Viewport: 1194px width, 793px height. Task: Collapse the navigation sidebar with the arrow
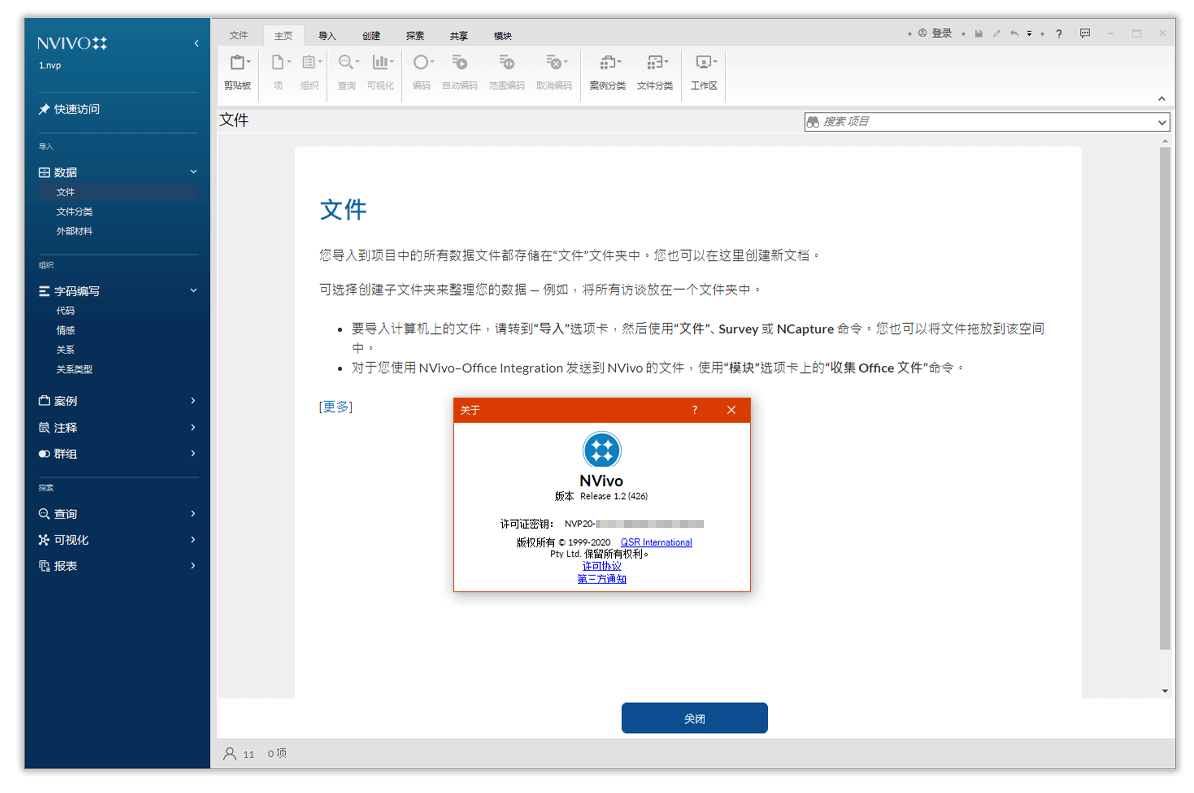tap(196, 43)
